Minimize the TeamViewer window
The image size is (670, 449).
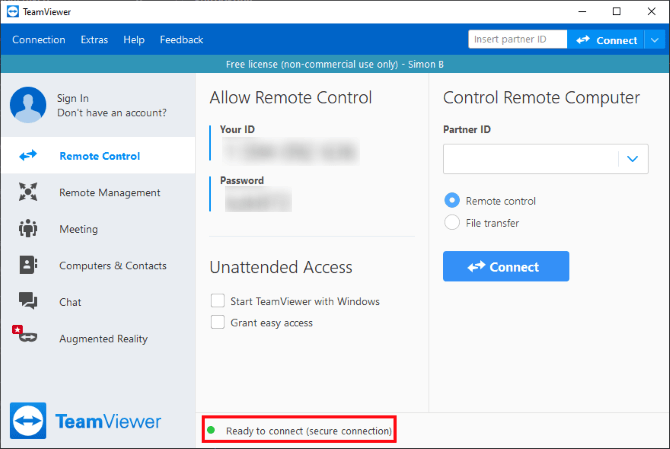tap(582, 12)
